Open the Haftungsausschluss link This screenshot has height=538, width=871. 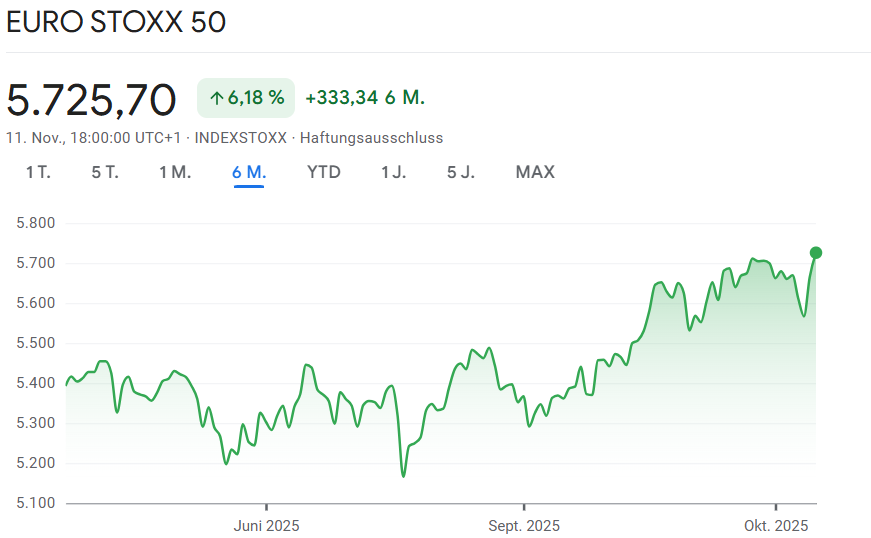371,138
